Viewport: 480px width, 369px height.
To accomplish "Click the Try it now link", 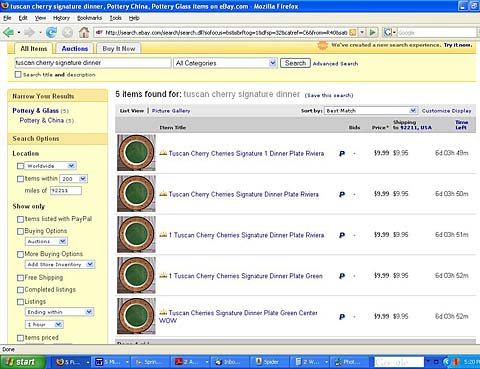I will [458, 45].
